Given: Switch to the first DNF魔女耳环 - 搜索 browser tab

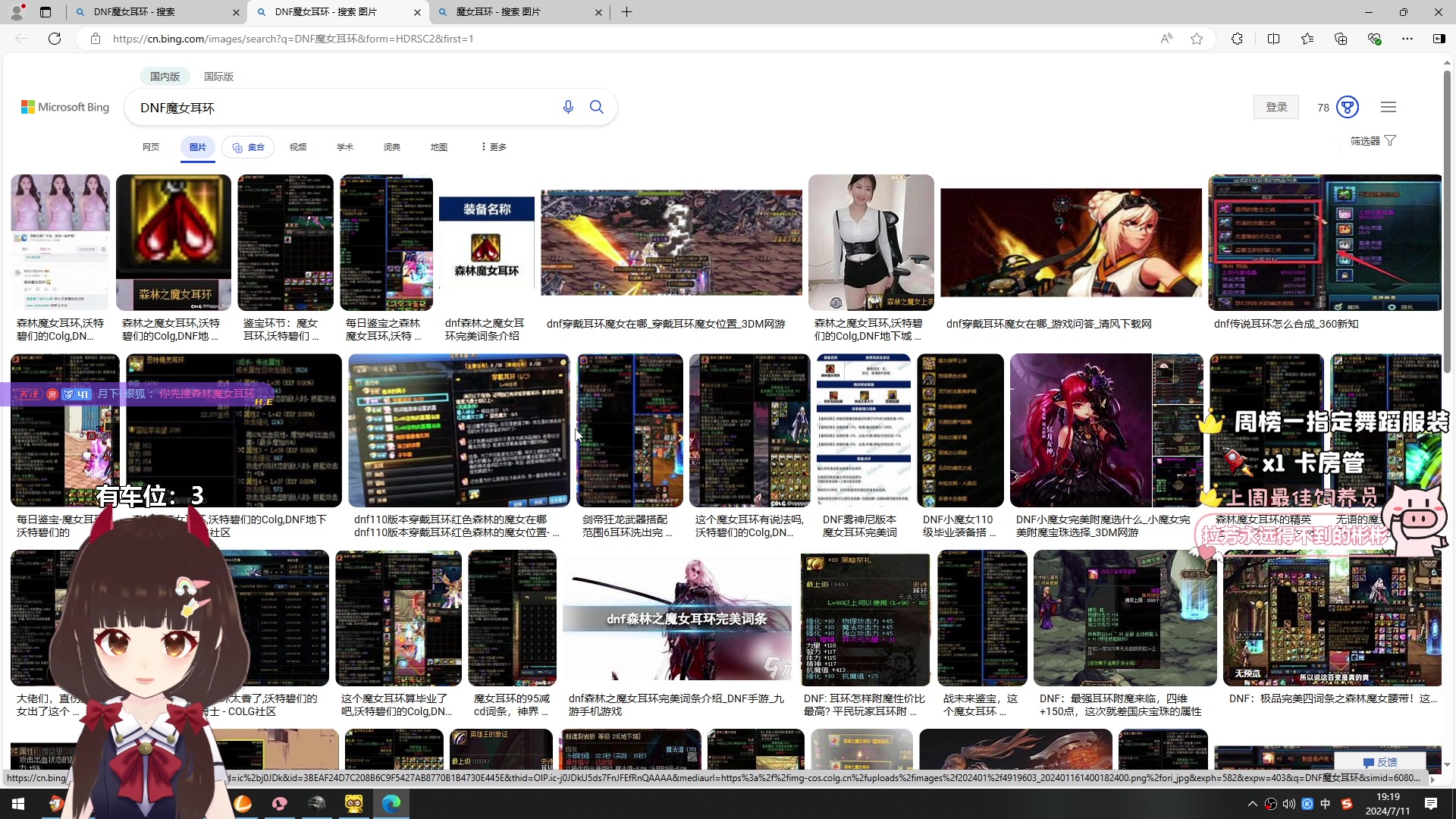Looking at the screenshot, I should [x=156, y=12].
